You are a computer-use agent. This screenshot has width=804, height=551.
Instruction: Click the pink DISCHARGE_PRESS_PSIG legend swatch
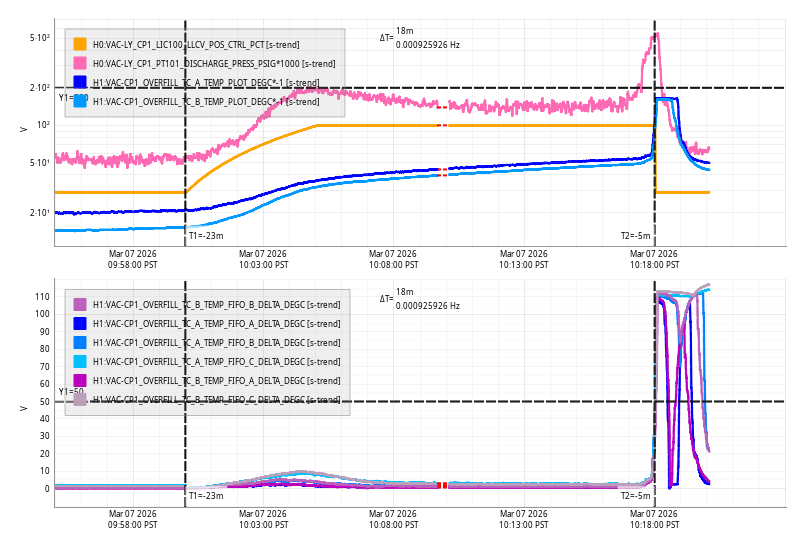click(80, 63)
